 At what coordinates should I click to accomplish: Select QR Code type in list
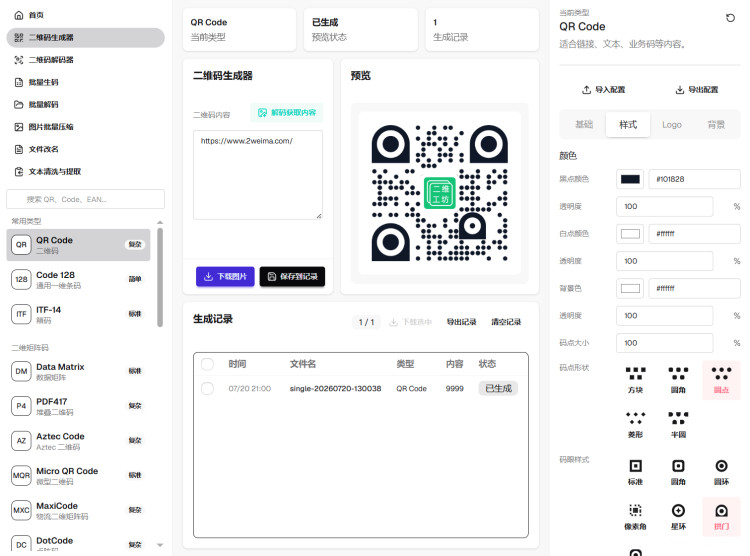tap(78, 245)
